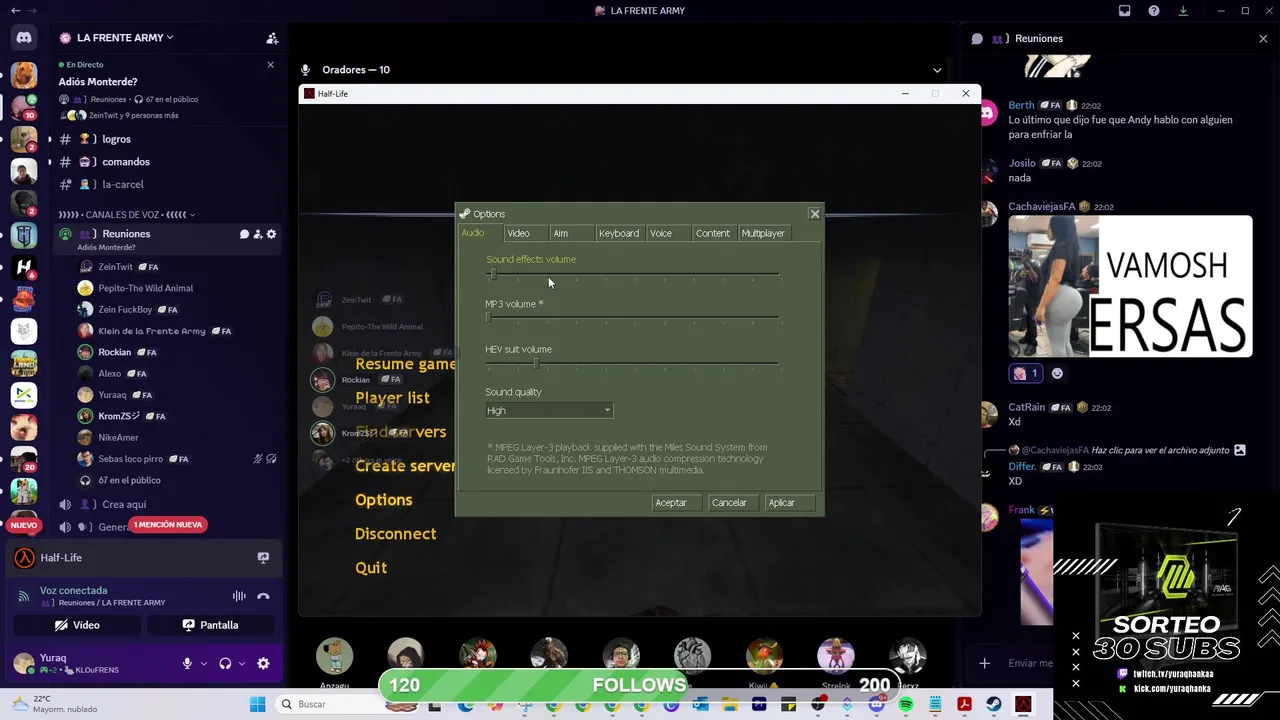This screenshot has height=720, width=1280.
Task: Collapse CANALES DE VOZ category
Action: pos(126,214)
